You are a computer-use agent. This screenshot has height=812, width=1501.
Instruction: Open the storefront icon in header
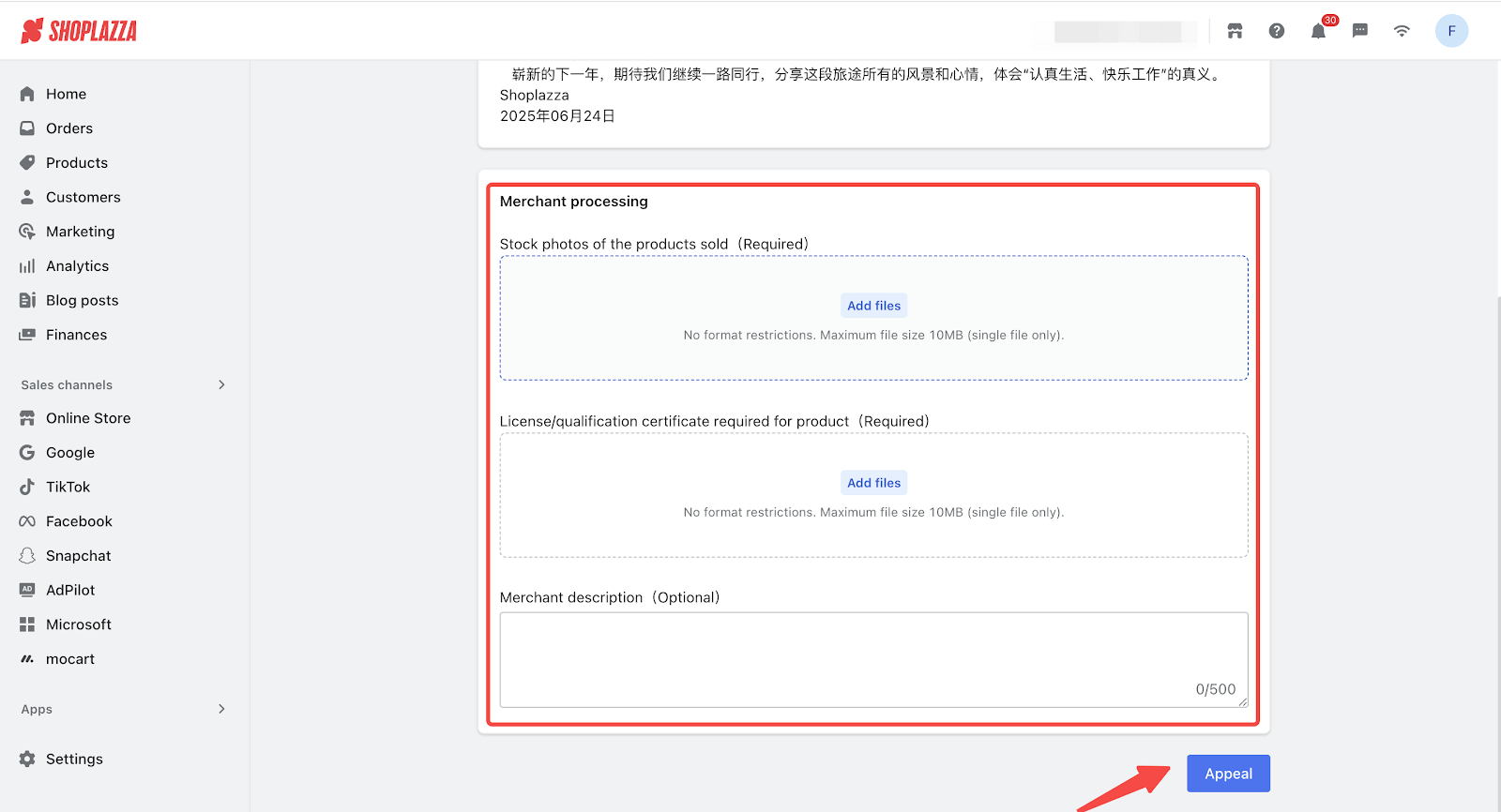click(x=1235, y=31)
